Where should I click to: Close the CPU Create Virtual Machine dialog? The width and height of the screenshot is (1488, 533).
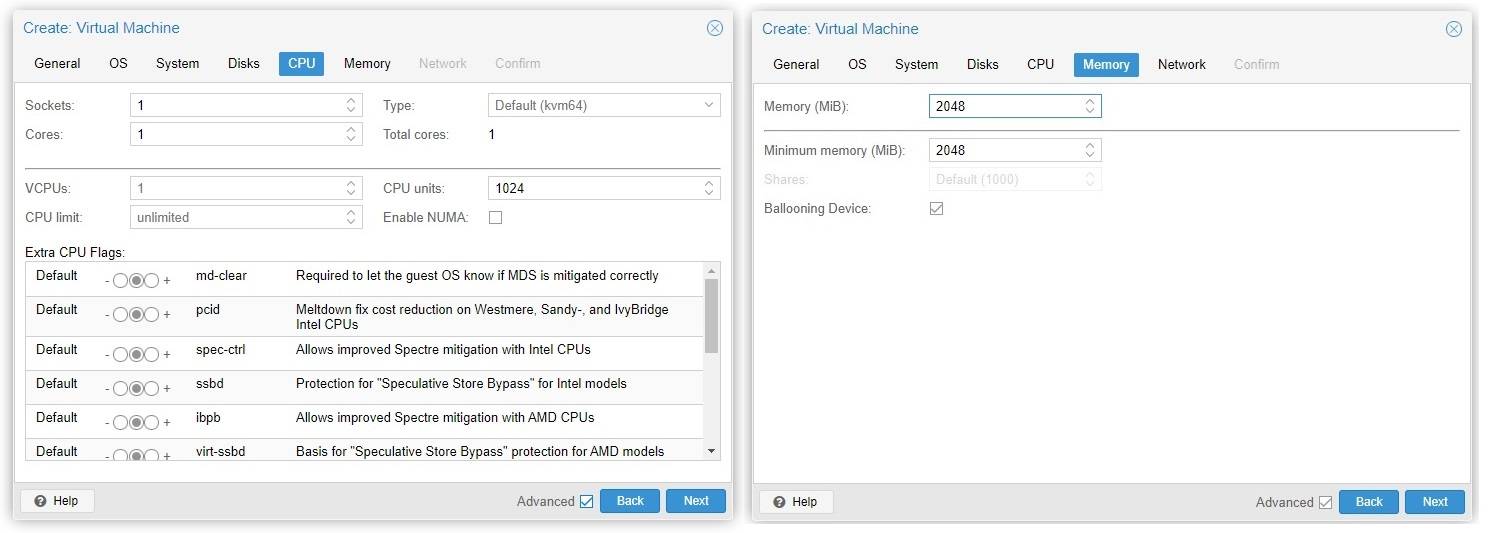[x=714, y=28]
